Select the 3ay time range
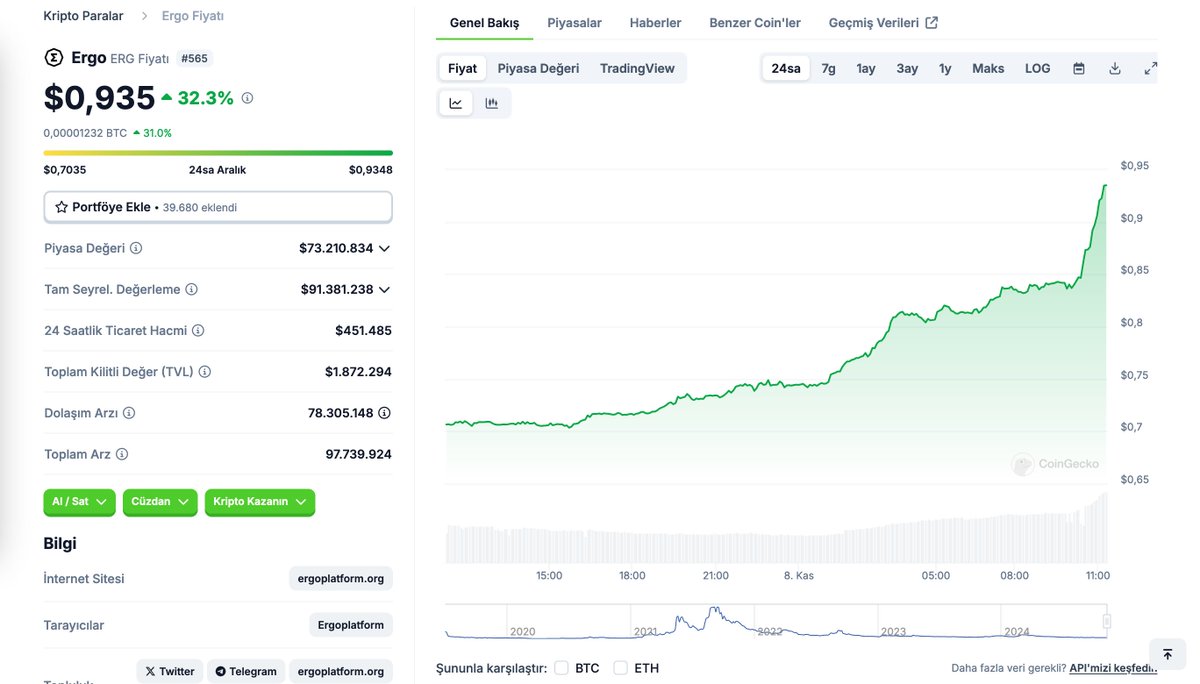The image size is (1200, 684). point(907,68)
